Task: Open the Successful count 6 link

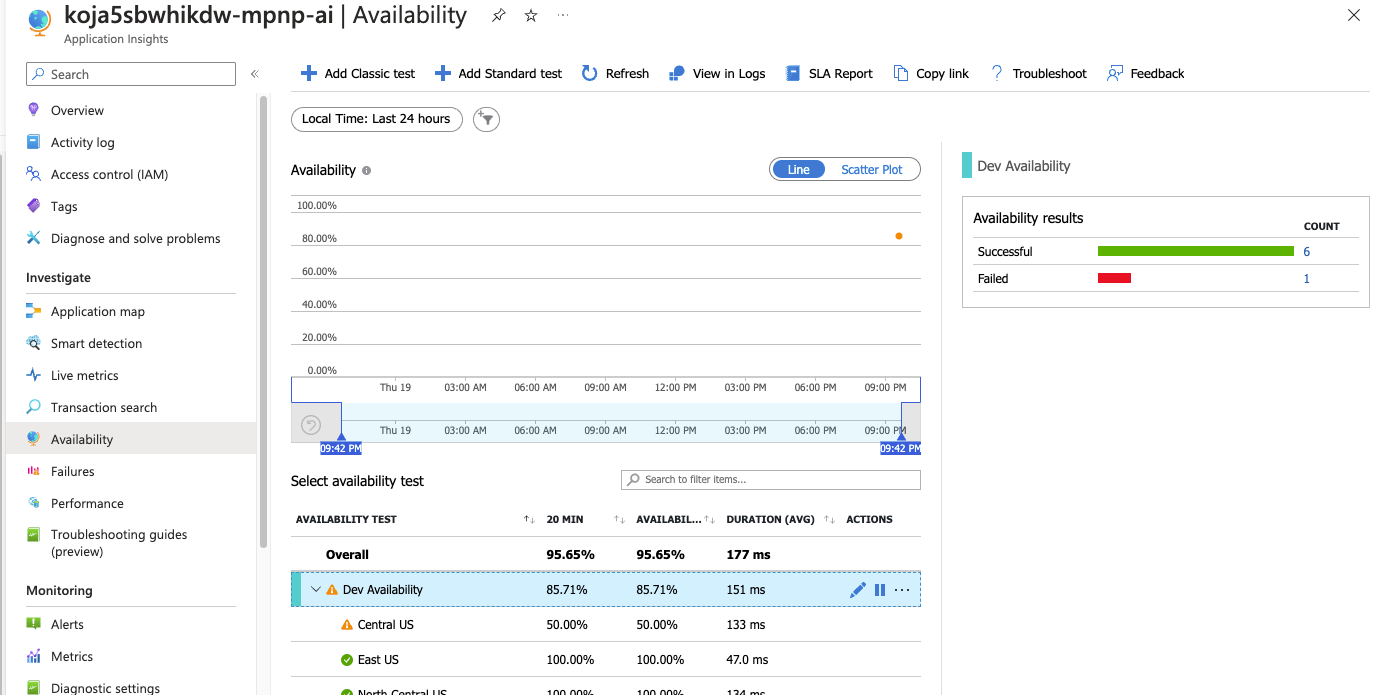Action: point(1306,252)
